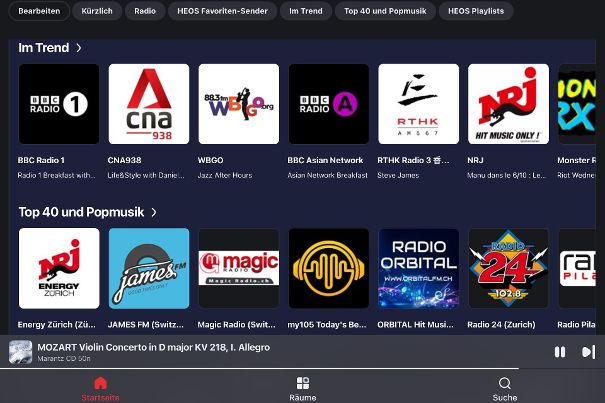Click 'WBGO' station name
Viewport: 605px width, 403px height.
point(210,160)
